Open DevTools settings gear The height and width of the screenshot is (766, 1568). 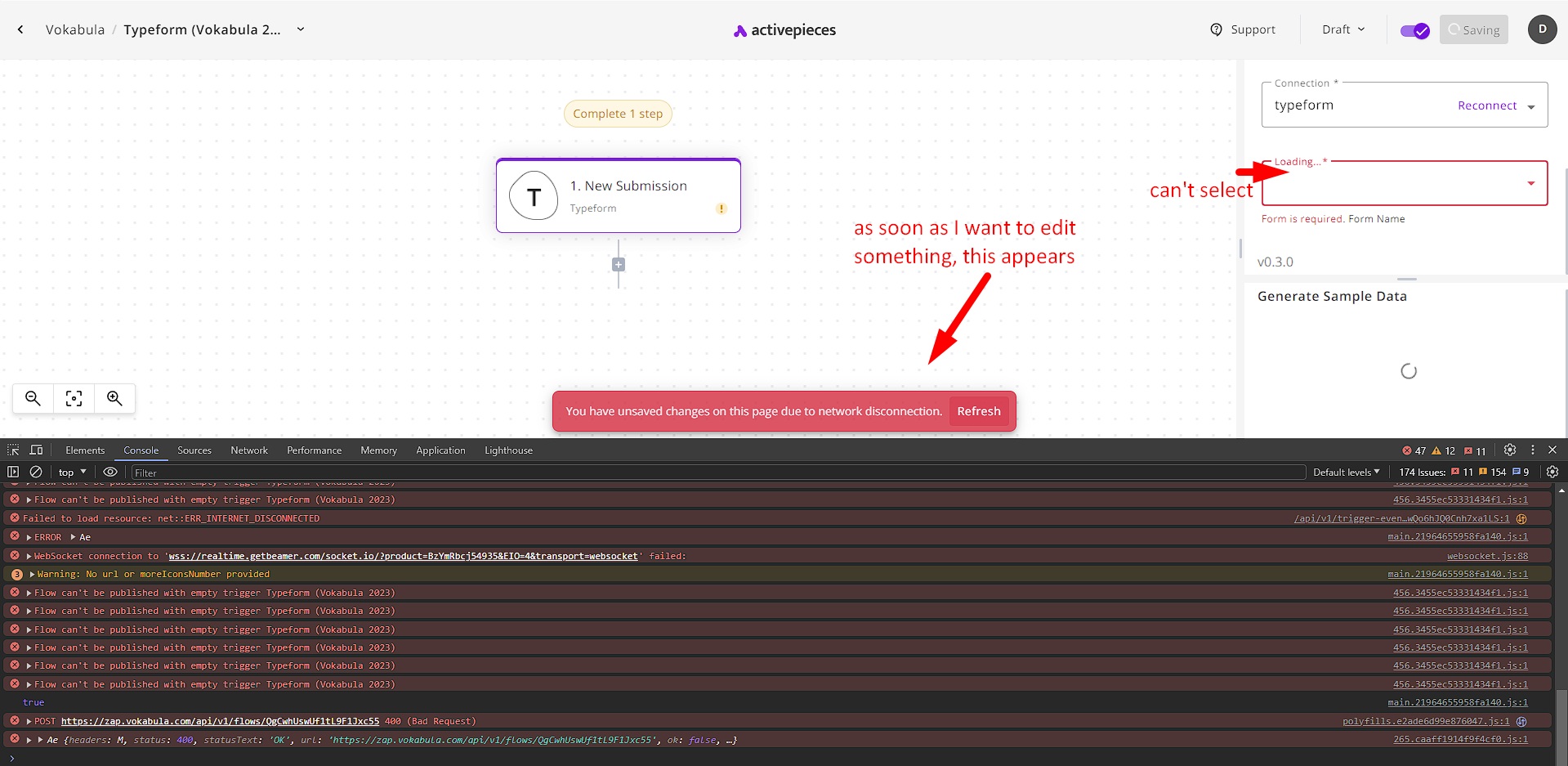(1510, 450)
